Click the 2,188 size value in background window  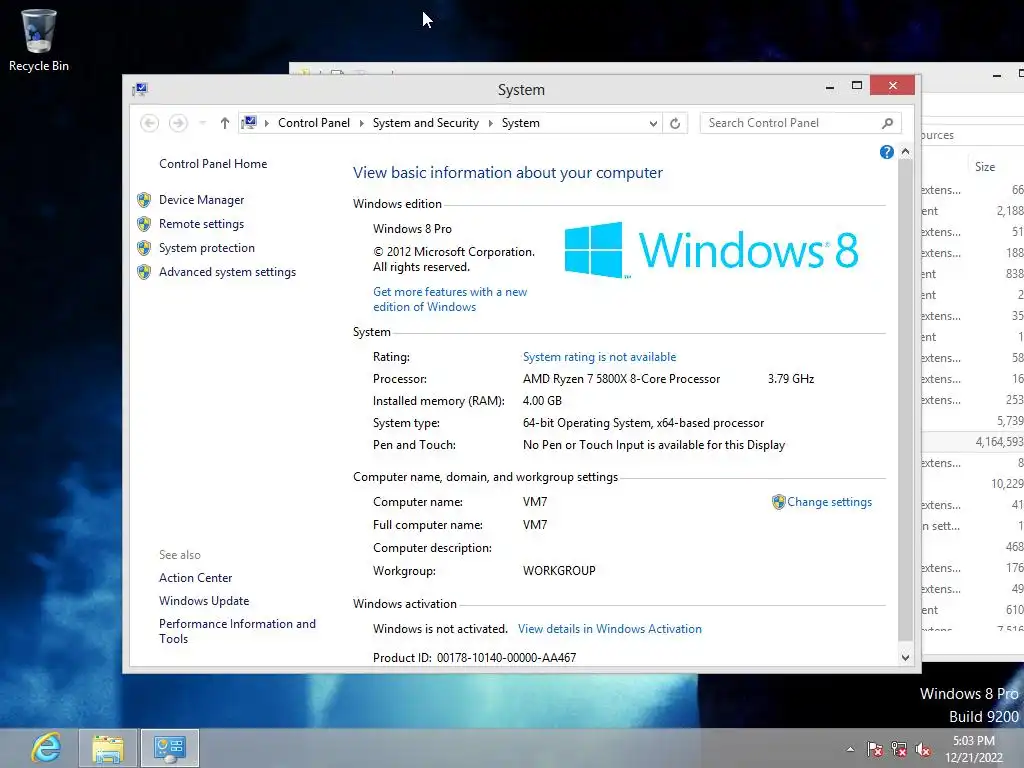coord(1010,211)
